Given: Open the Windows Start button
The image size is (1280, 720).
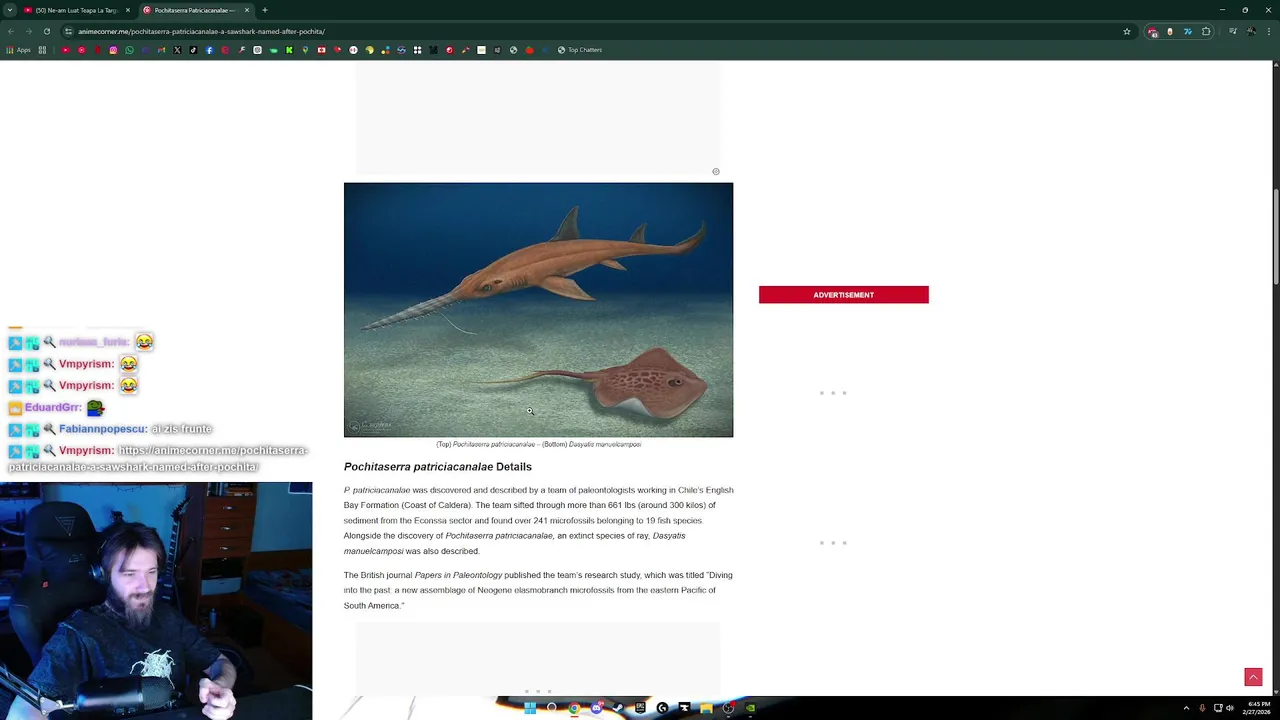Looking at the screenshot, I should coord(530,708).
